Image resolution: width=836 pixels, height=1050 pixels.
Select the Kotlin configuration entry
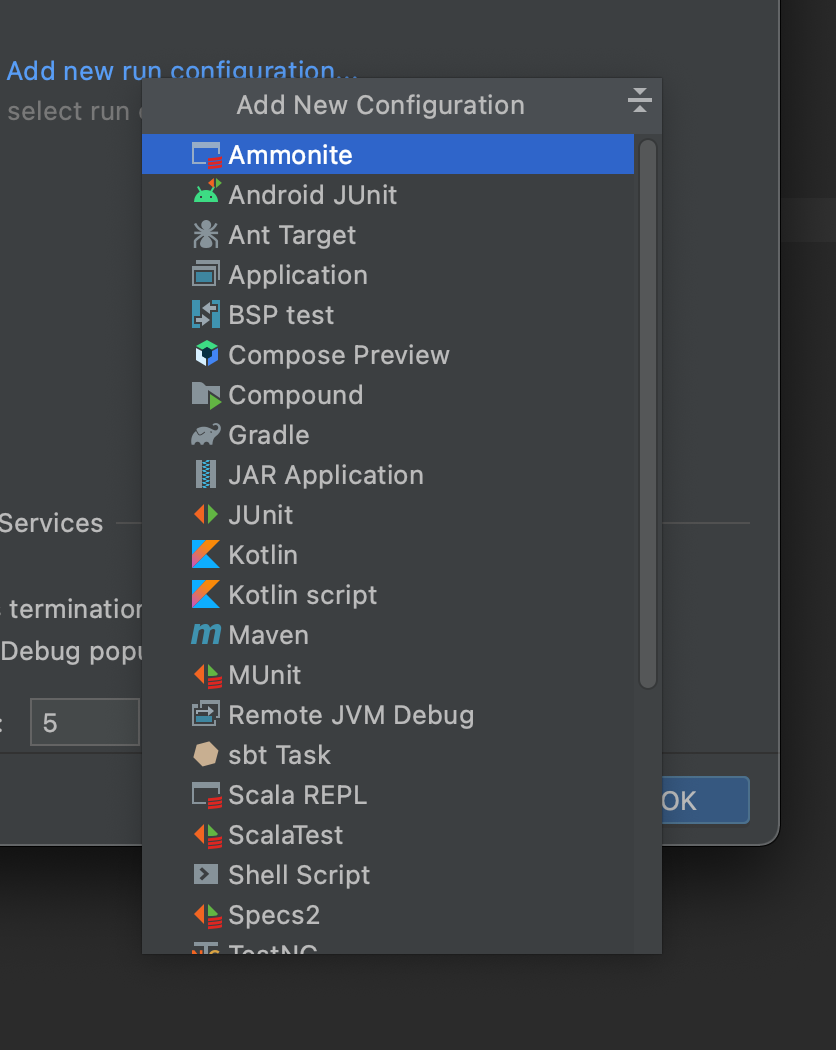(388, 555)
